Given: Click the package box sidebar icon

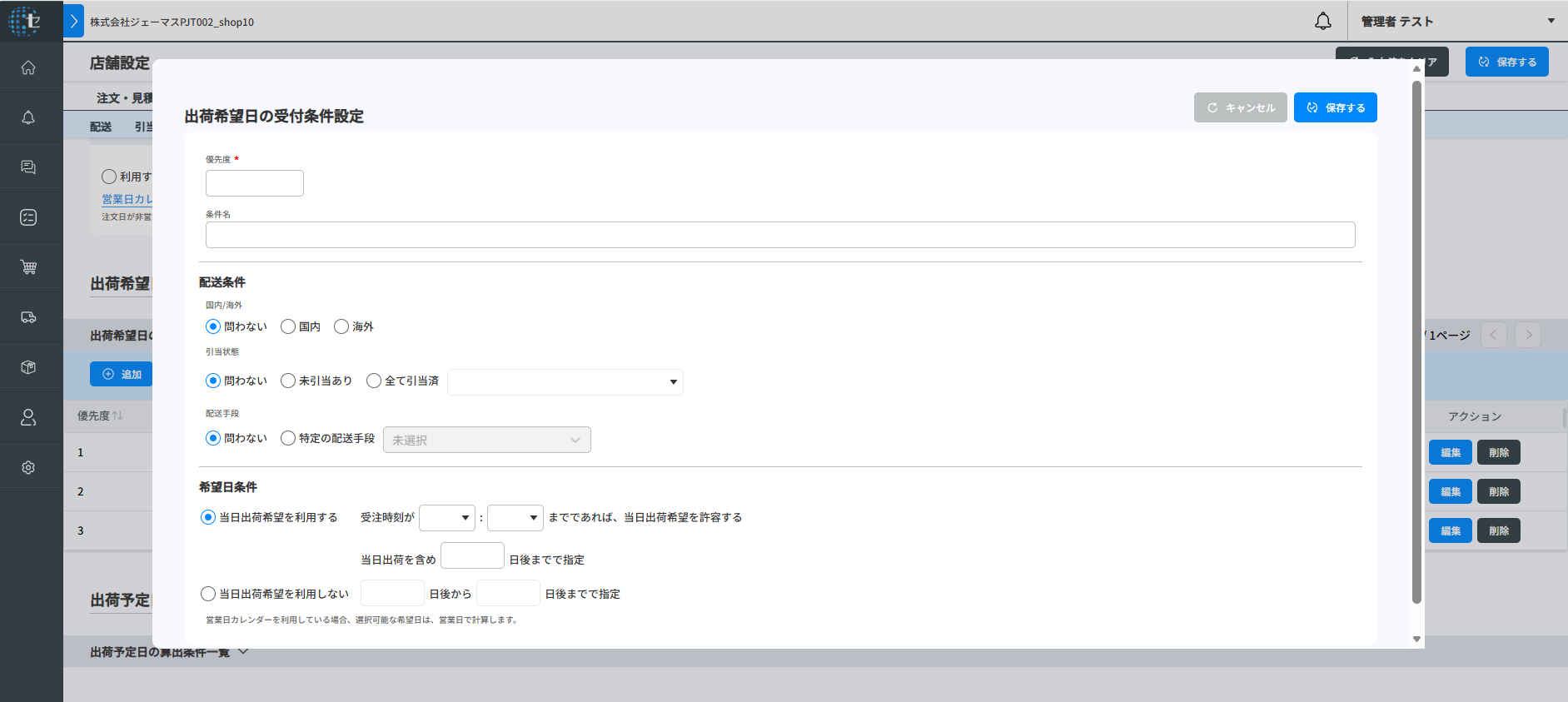Looking at the screenshot, I should [28, 367].
